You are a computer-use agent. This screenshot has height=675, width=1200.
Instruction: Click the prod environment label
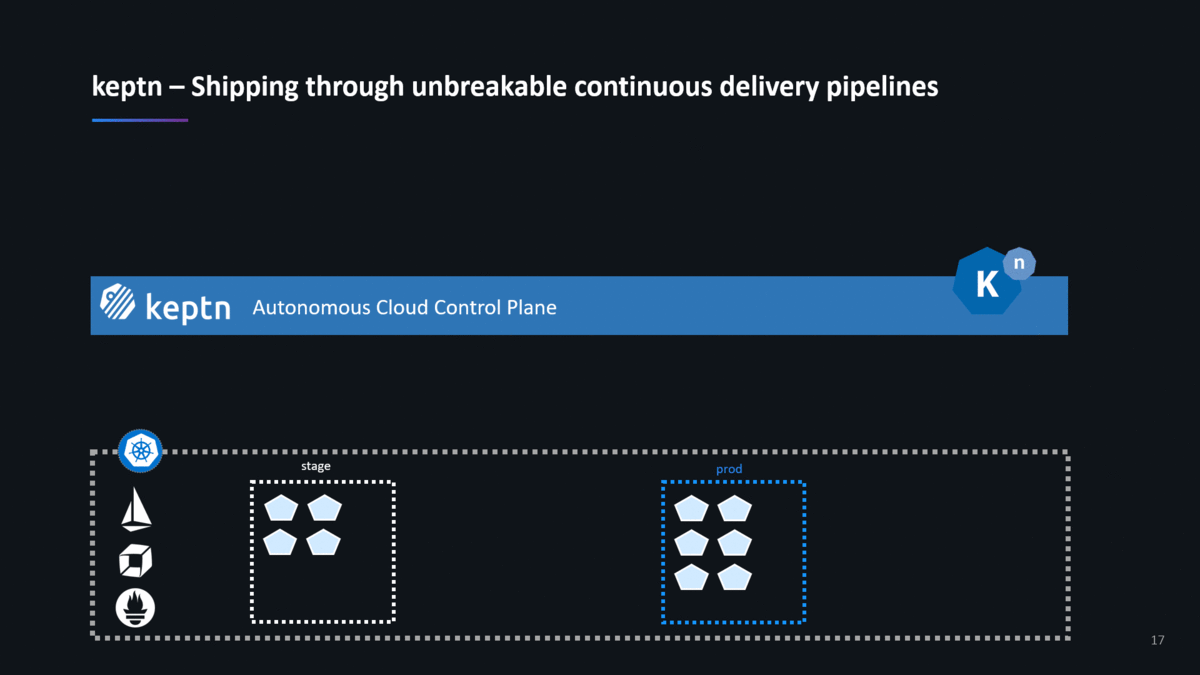(x=729, y=469)
